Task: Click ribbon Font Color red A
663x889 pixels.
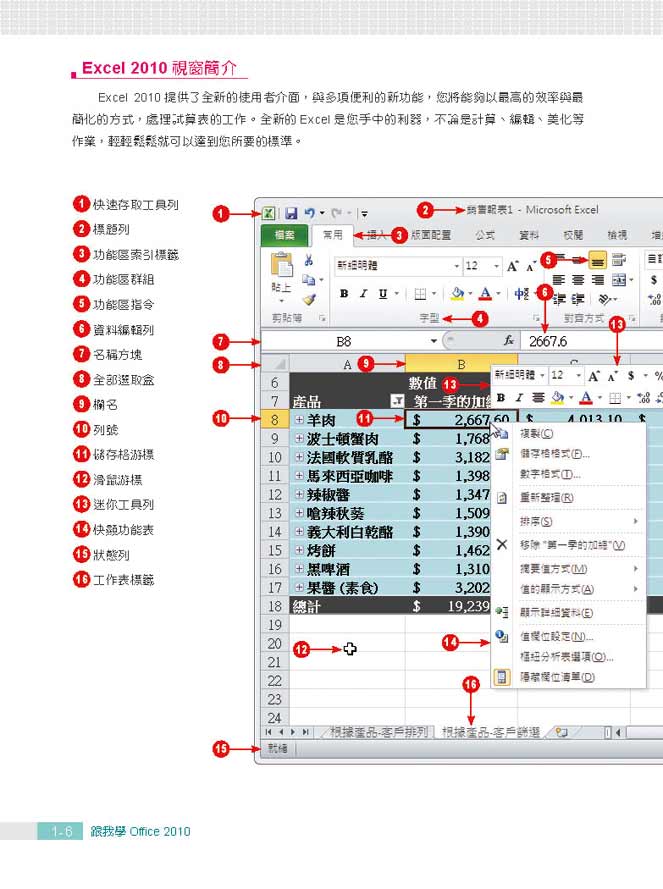Action: point(485,294)
